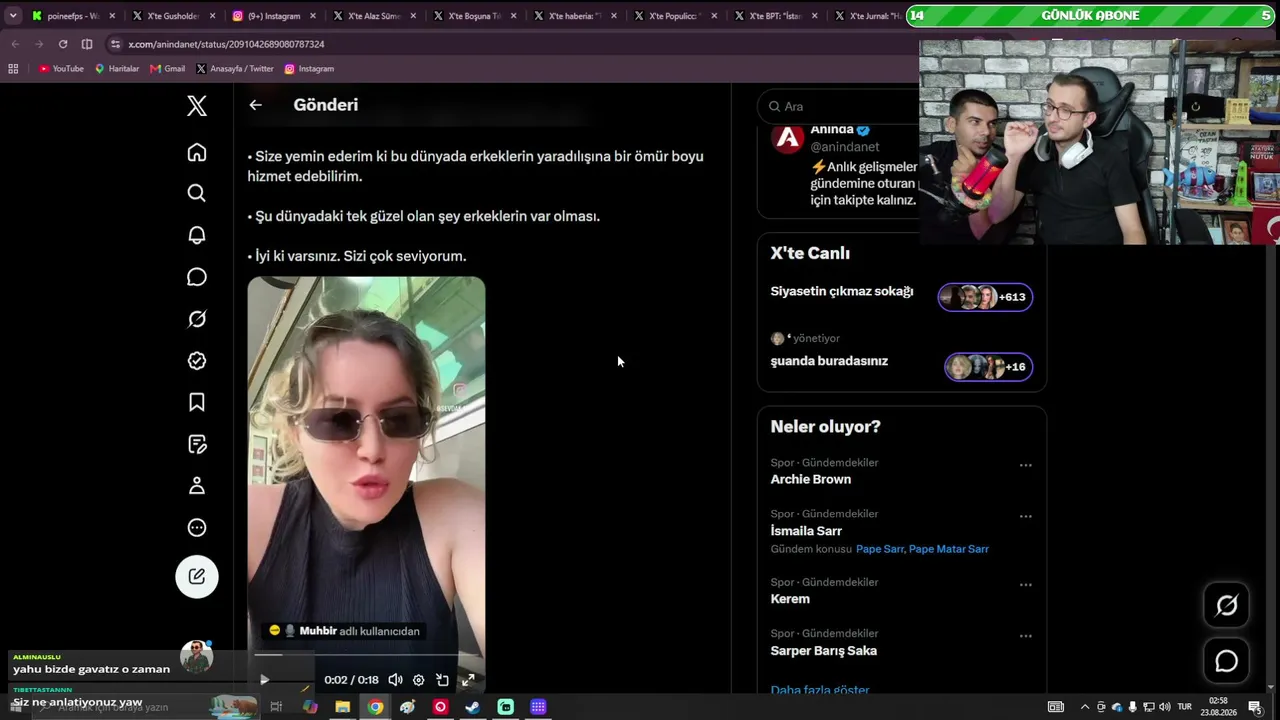The width and height of the screenshot is (1280, 720).
Task: Open the Windows notification center
Action: 1254,707
